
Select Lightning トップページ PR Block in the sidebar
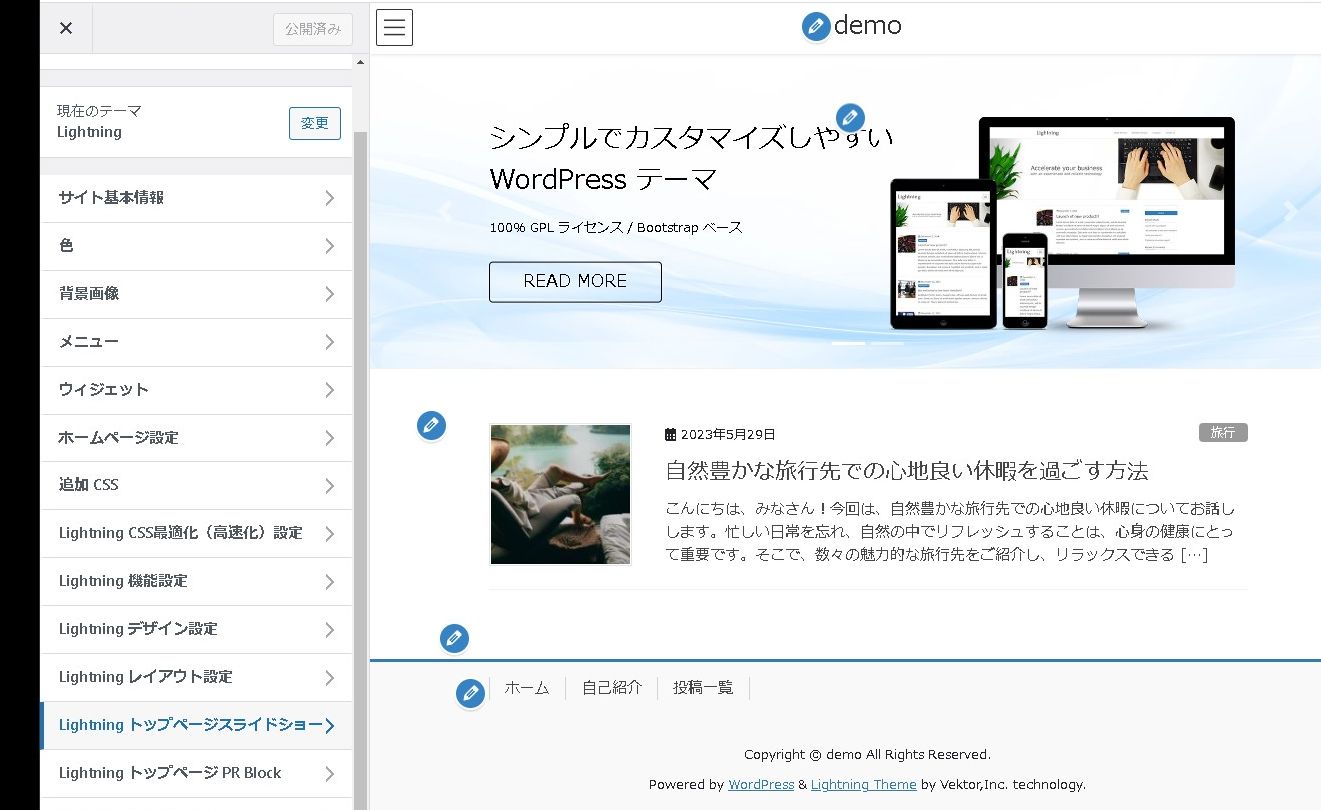[x=196, y=773]
